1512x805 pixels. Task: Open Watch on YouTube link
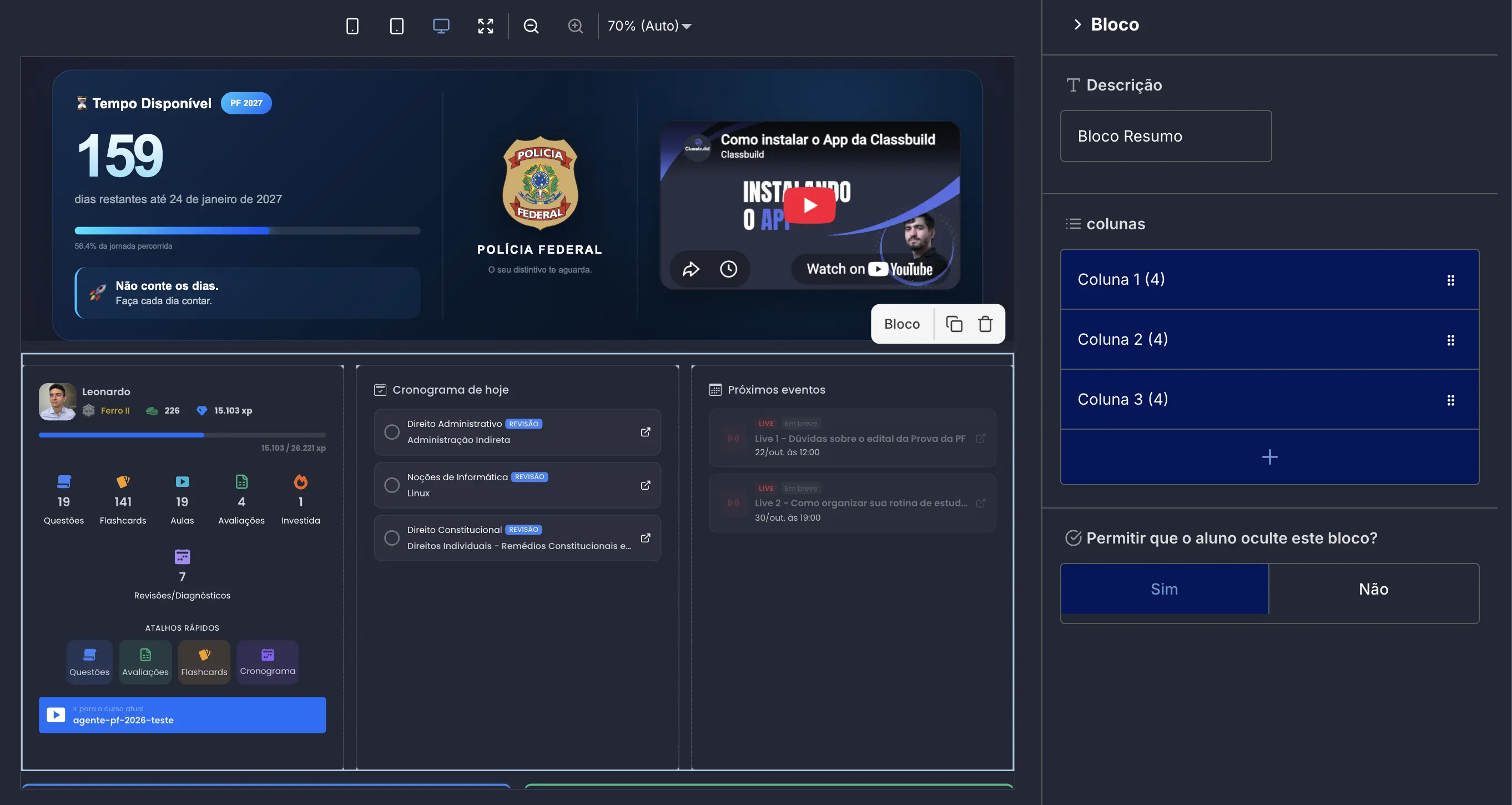tap(869, 269)
